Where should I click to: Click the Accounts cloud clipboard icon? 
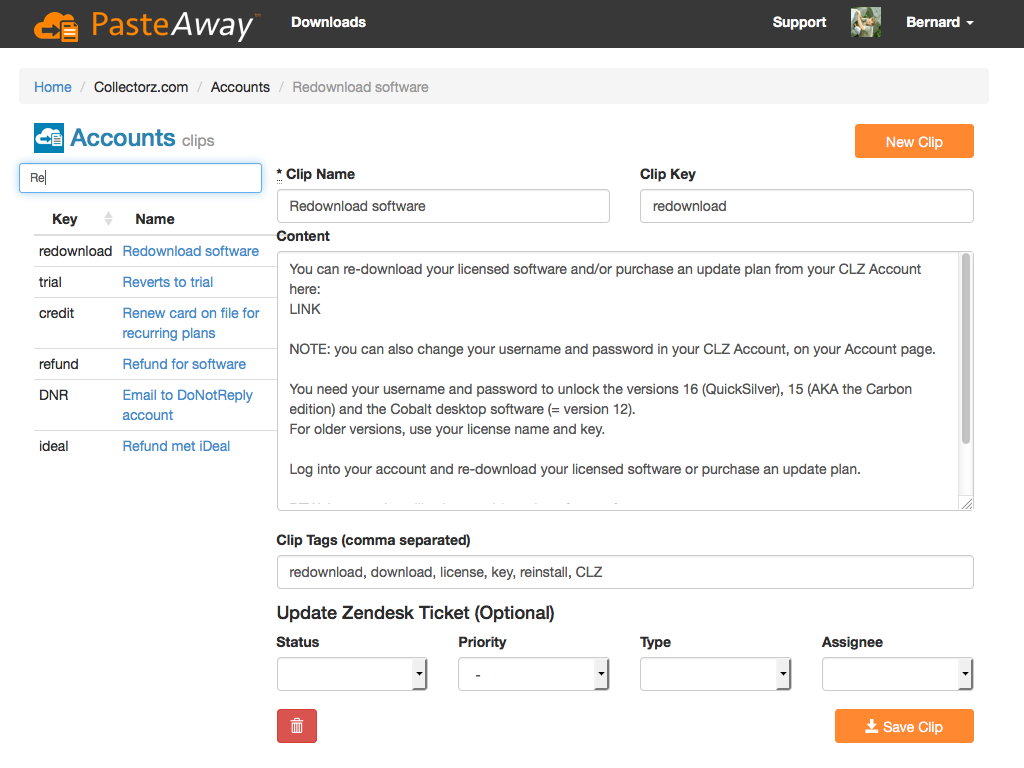click(49, 138)
